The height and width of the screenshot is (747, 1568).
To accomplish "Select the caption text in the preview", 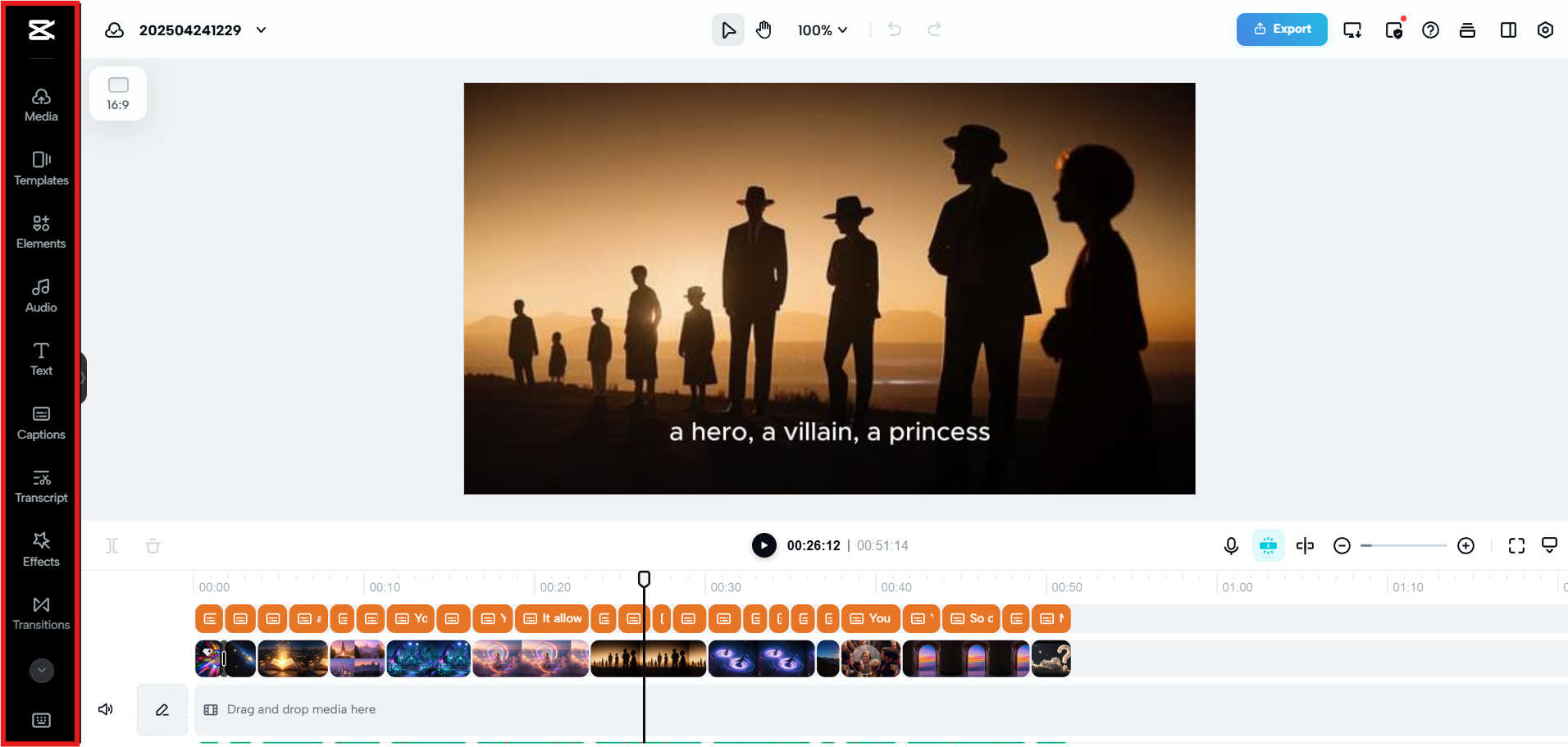I will click(x=830, y=432).
